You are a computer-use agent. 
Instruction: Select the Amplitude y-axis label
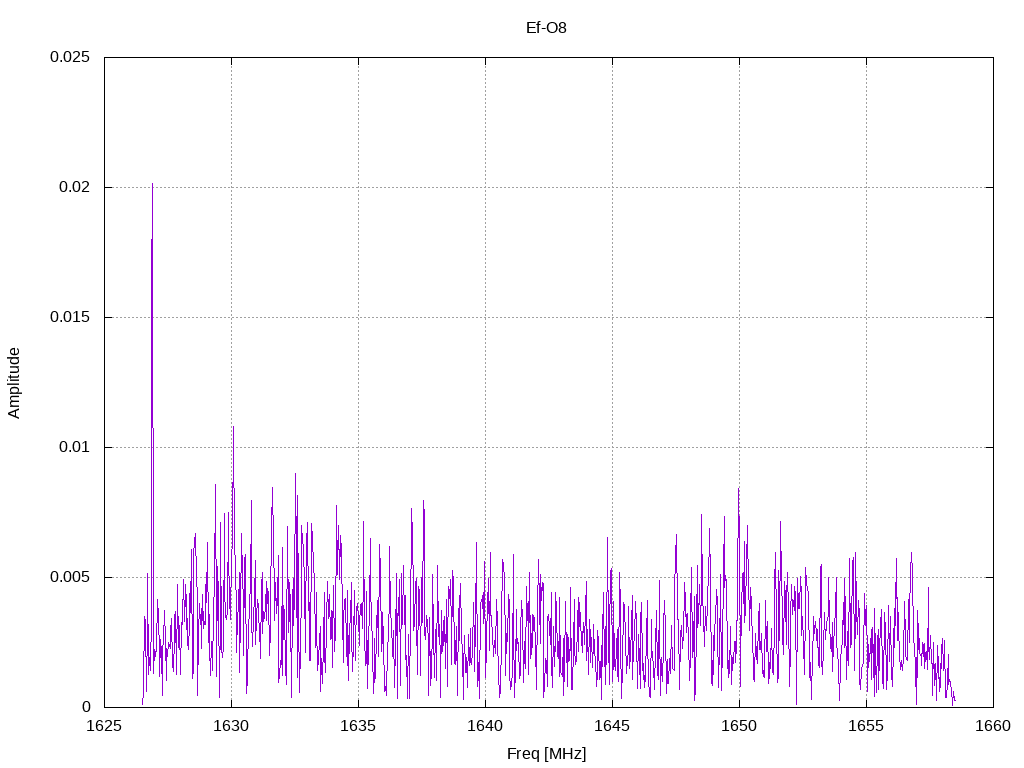tap(14, 383)
